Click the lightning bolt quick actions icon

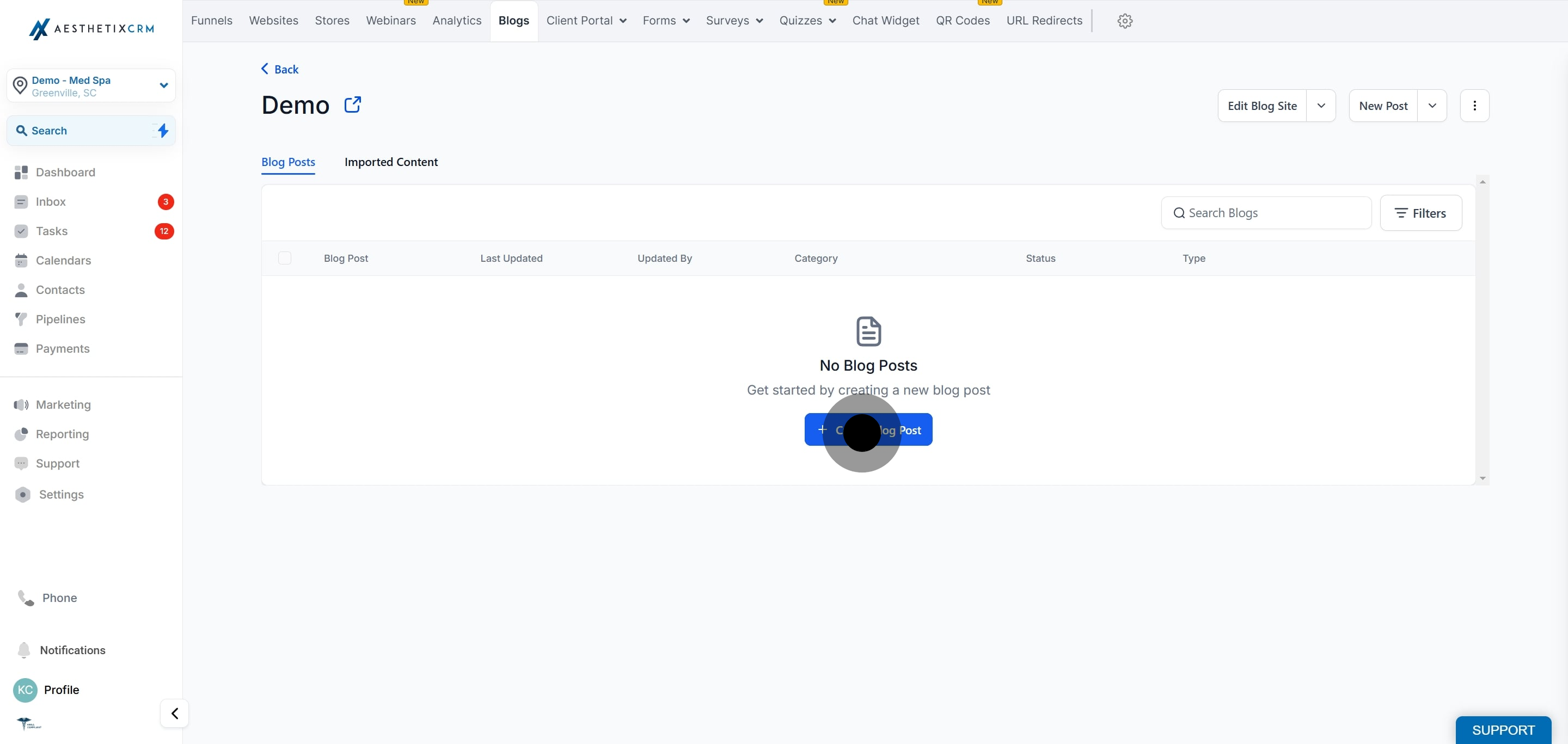coord(163,131)
